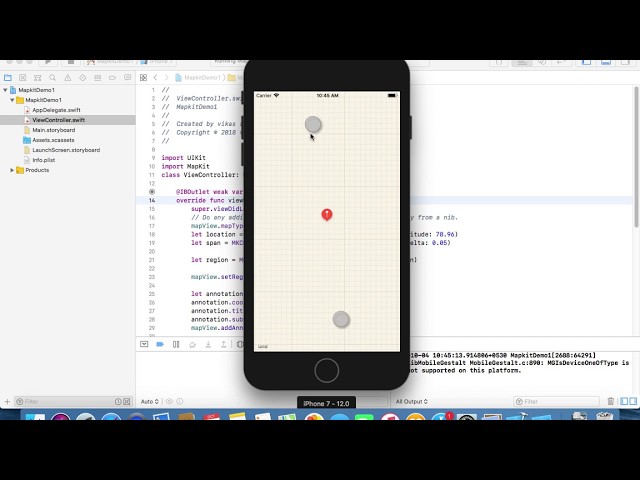Click the simulator Home button

[x=327, y=371]
